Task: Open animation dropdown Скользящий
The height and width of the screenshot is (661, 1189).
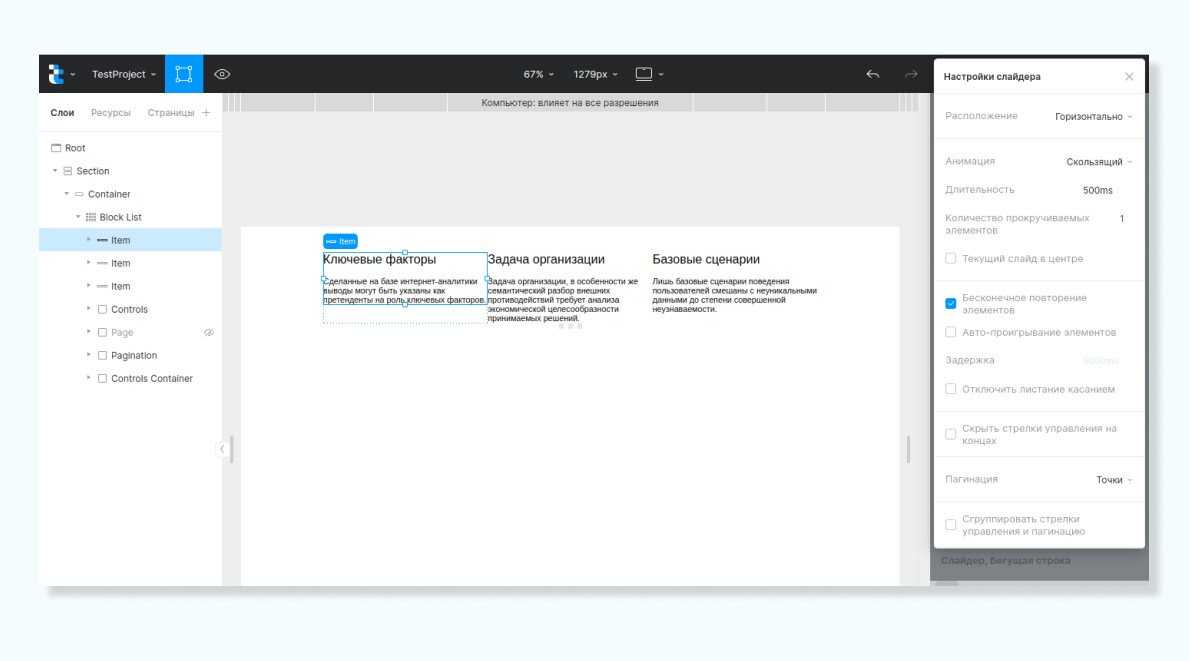Action: click(1099, 161)
